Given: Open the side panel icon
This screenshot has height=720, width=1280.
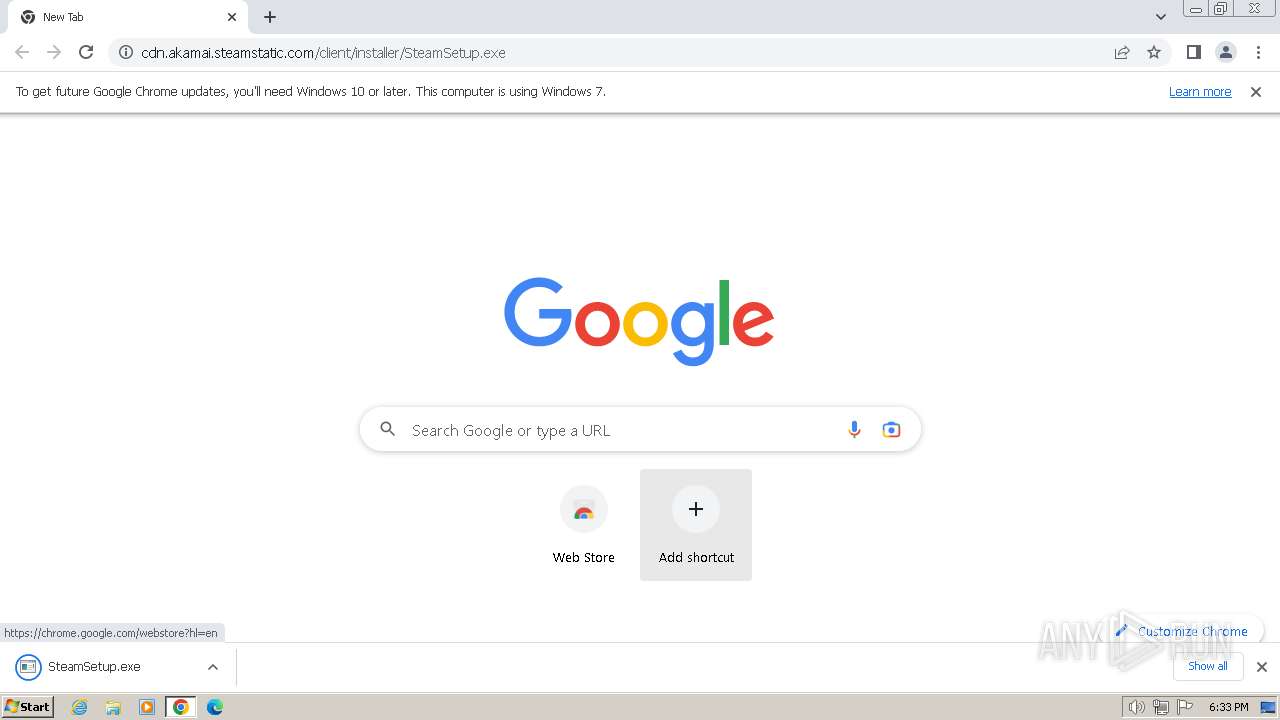Looking at the screenshot, I should coord(1193,52).
